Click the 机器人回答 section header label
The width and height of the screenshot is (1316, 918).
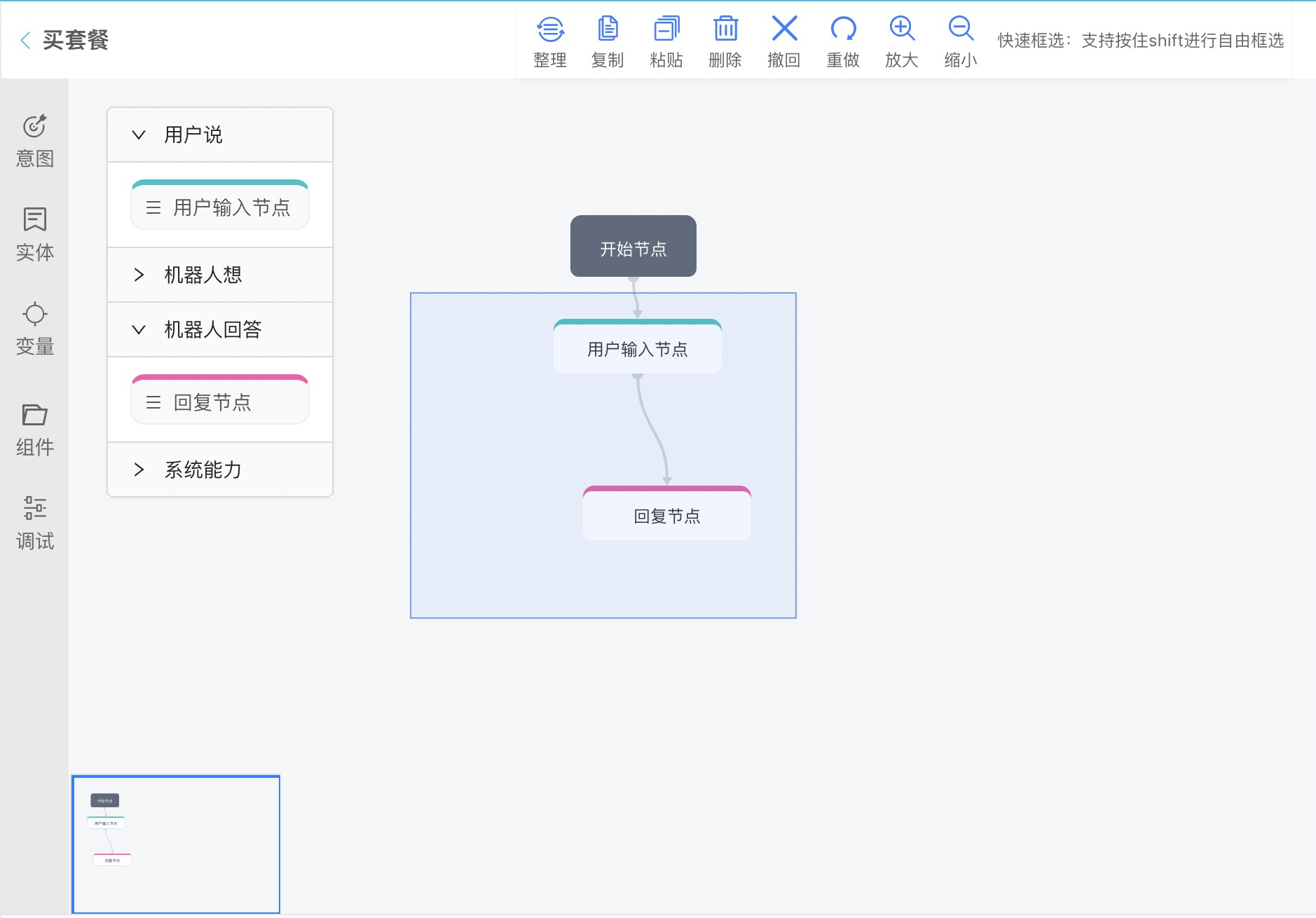coord(213,329)
